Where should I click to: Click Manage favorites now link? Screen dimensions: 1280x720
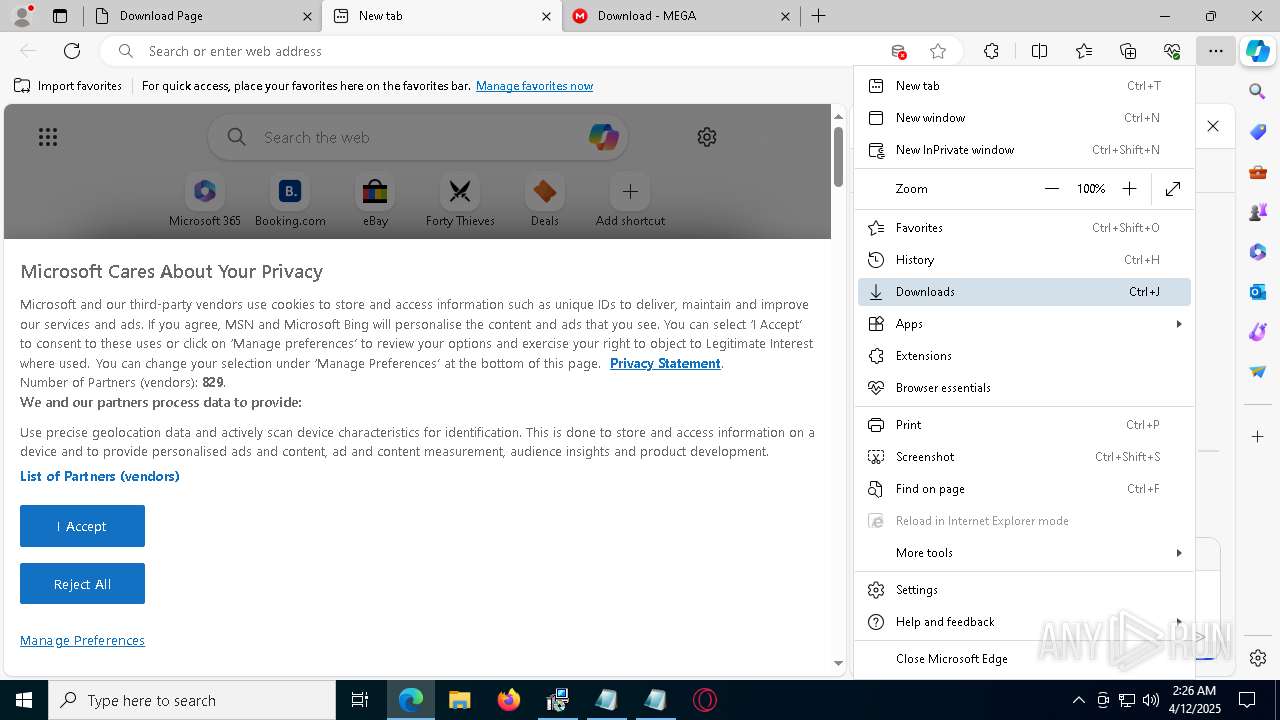click(x=534, y=86)
